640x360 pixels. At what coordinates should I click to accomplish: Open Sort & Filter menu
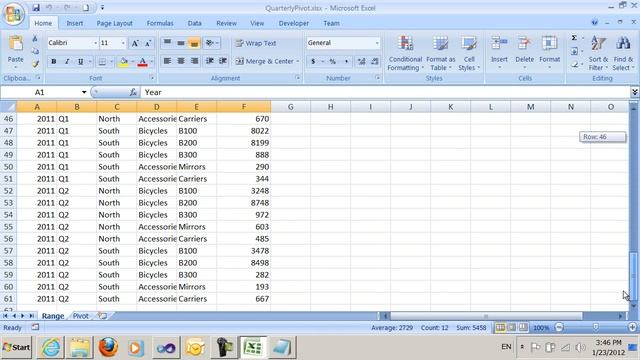click(x=598, y=53)
